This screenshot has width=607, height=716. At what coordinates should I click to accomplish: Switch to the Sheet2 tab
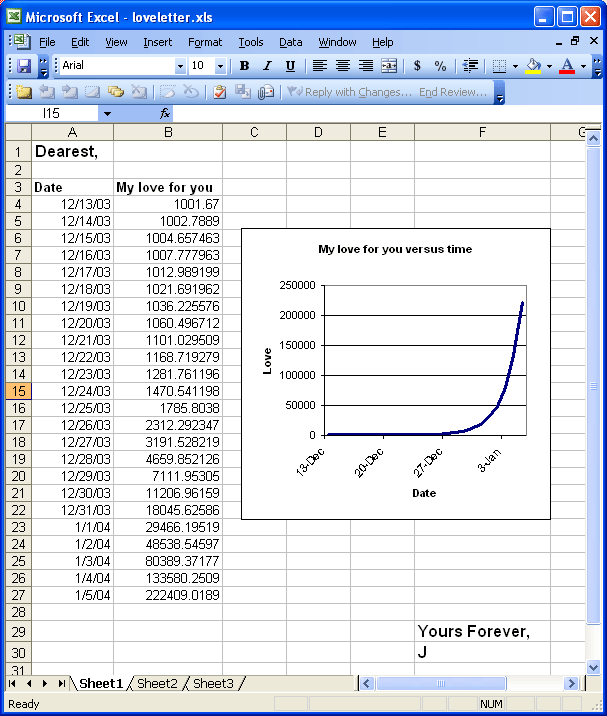156,684
